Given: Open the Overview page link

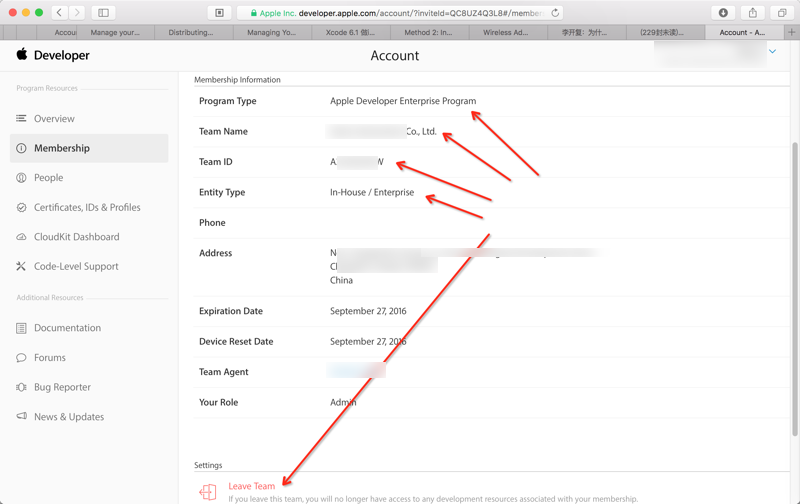Looking at the screenshot, I should pyautogui.click(x=54, y=119).
